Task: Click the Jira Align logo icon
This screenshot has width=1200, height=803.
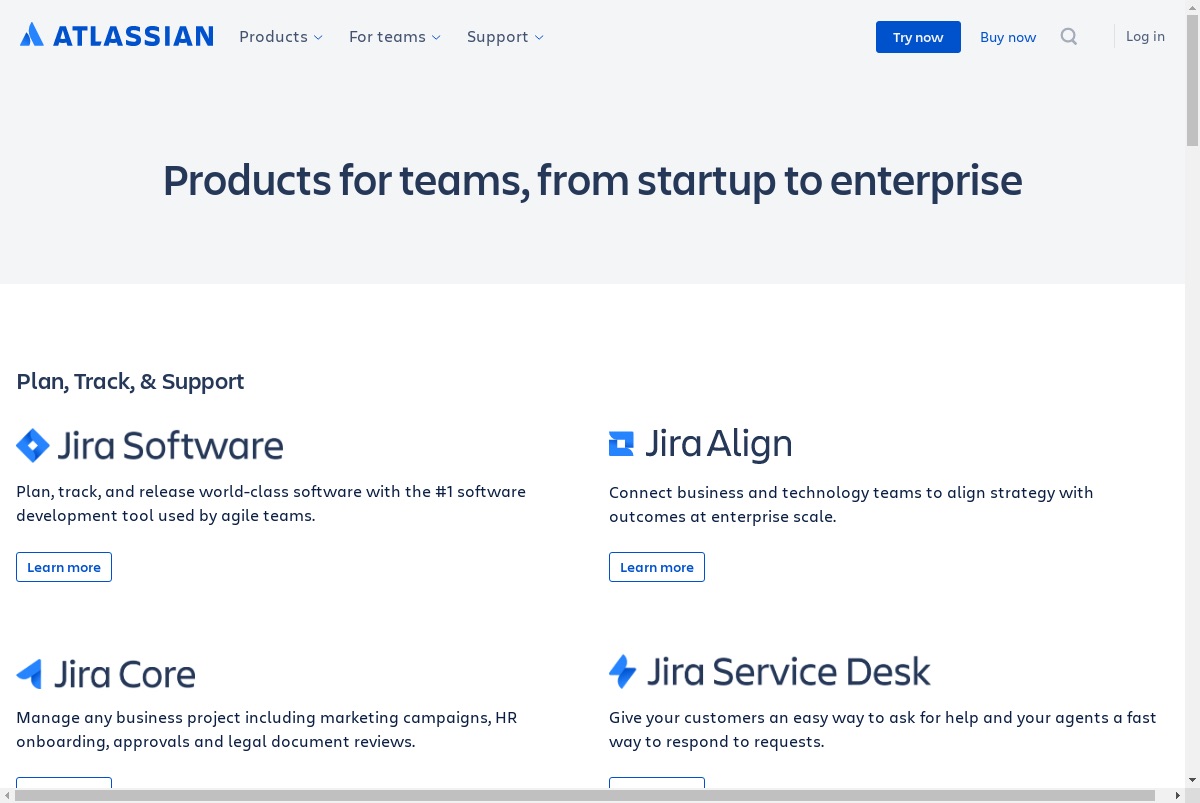Action: click(621, 444)
